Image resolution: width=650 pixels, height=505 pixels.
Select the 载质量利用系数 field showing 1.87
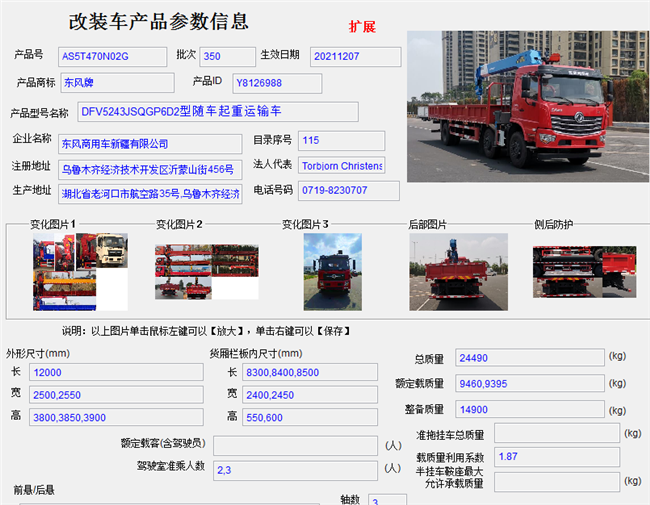pyautogui.click(x=549, y=458)
